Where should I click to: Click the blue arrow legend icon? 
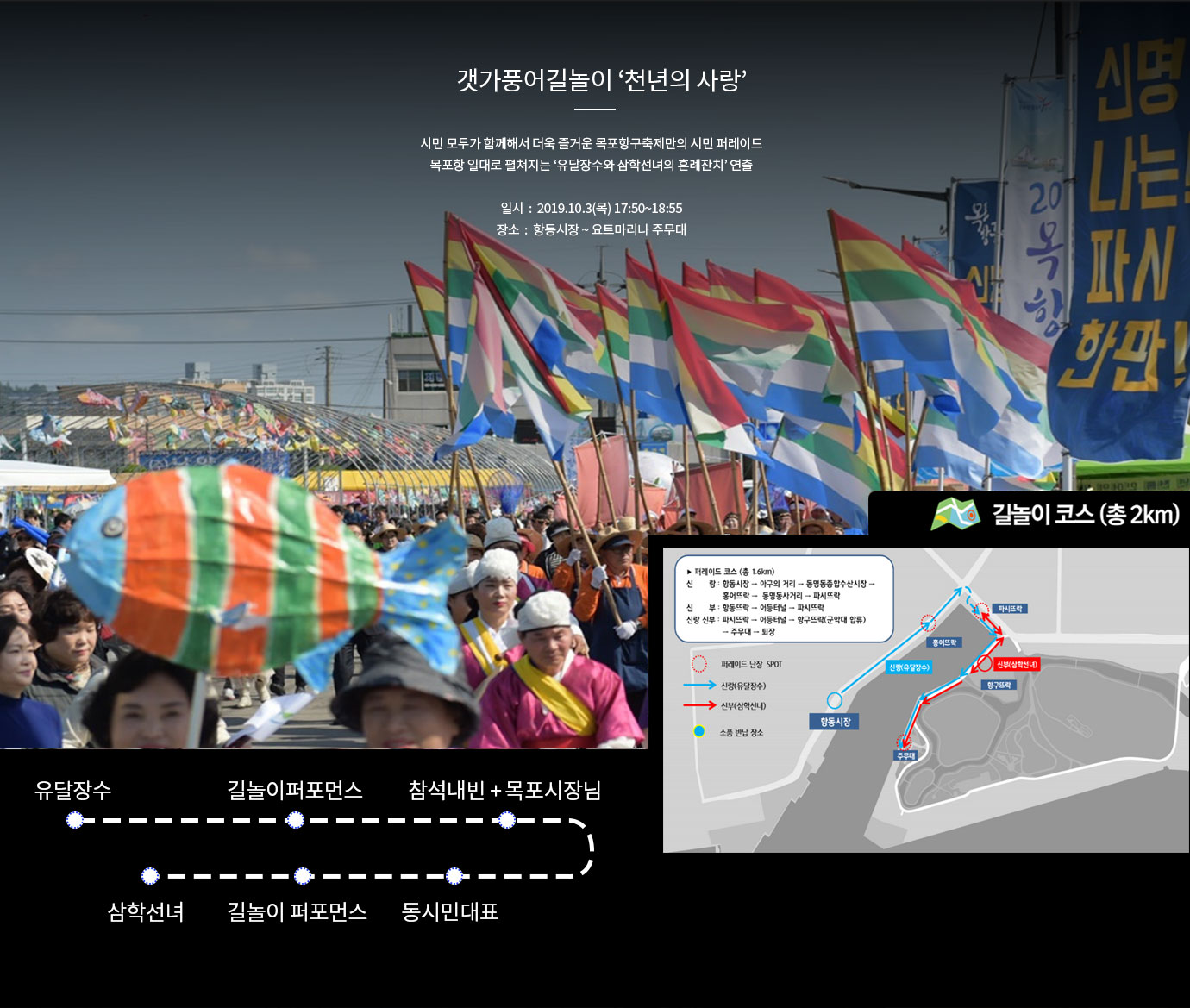(x=699, y=686)
